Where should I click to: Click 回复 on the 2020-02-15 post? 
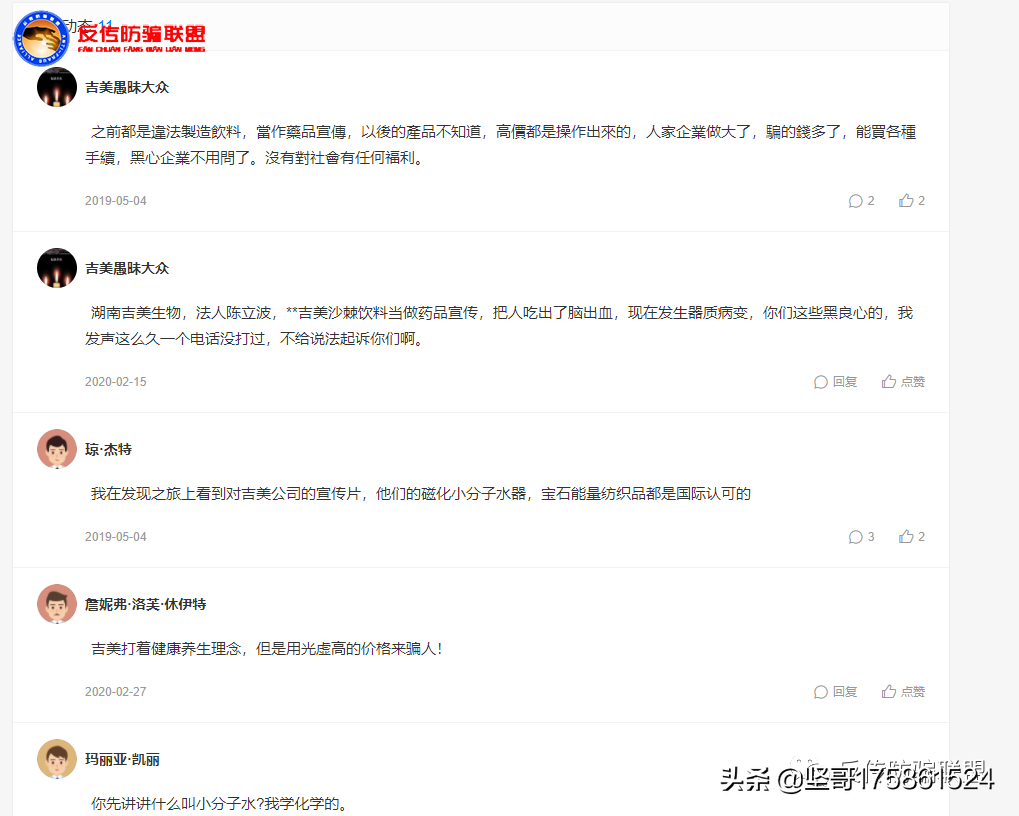(836, 382)
